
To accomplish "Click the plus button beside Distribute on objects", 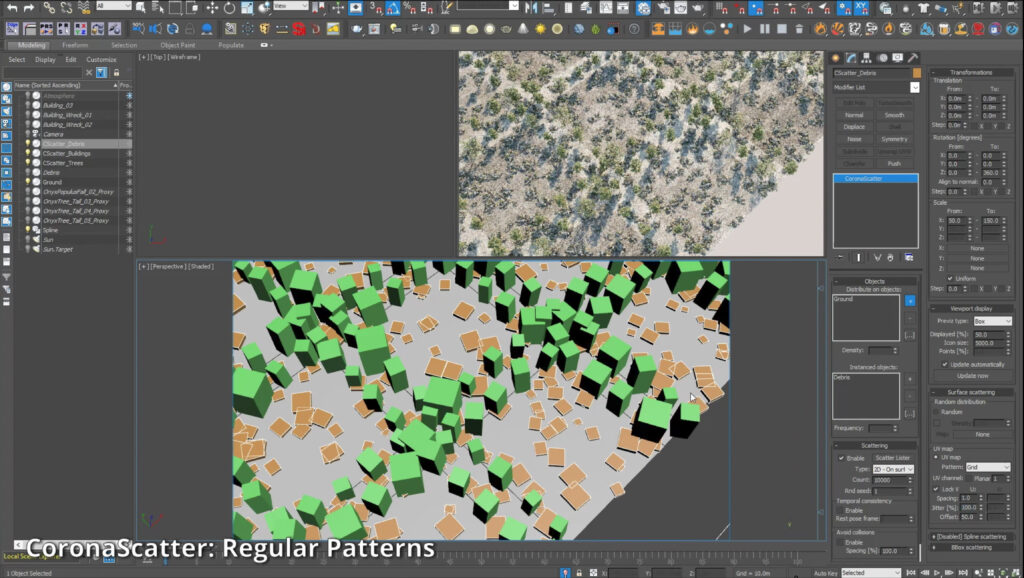I will [910, 301].
